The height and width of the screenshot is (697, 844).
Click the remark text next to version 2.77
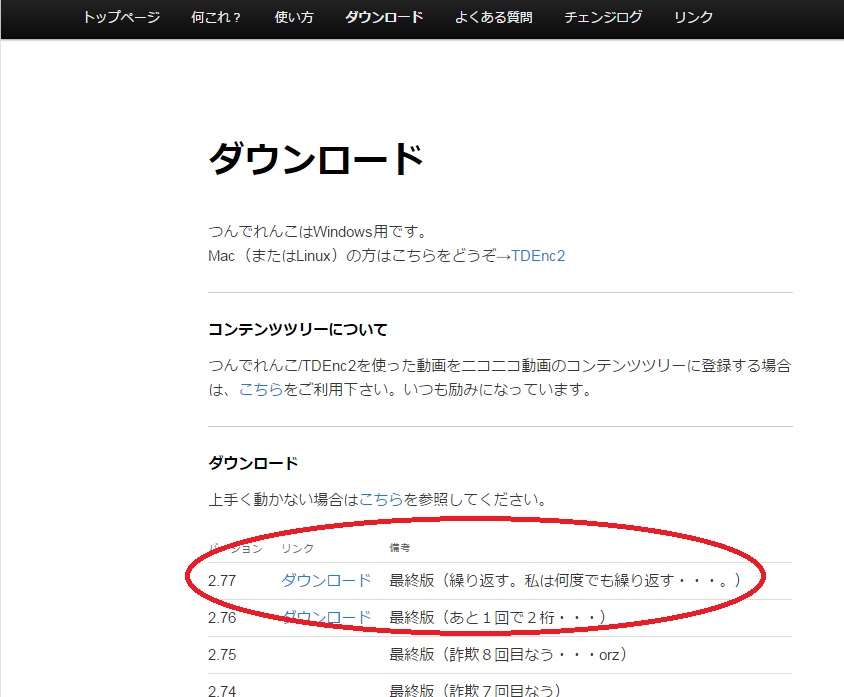coord(540,580)
